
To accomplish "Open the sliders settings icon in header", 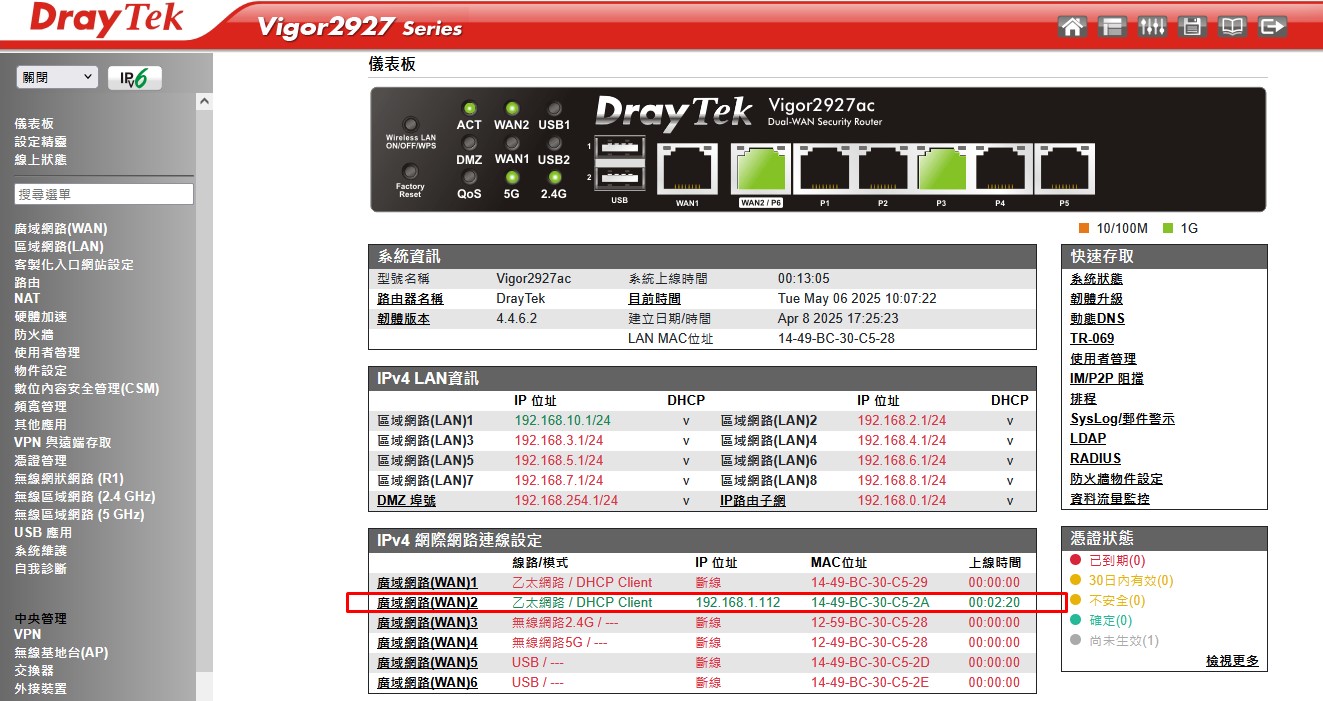I will 1152,27.
